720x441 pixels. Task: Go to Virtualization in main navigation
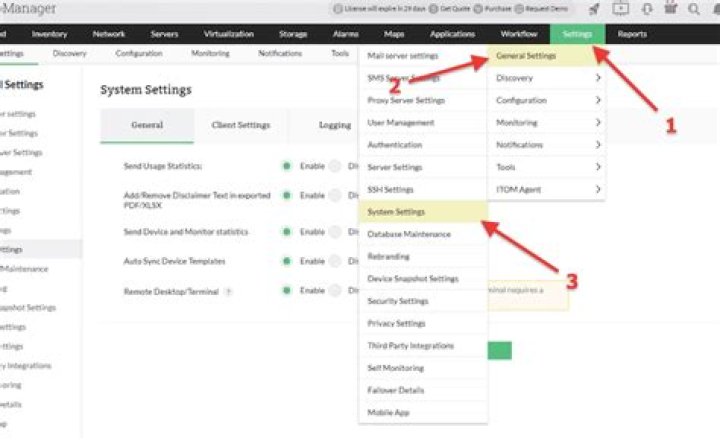[229, 34]
